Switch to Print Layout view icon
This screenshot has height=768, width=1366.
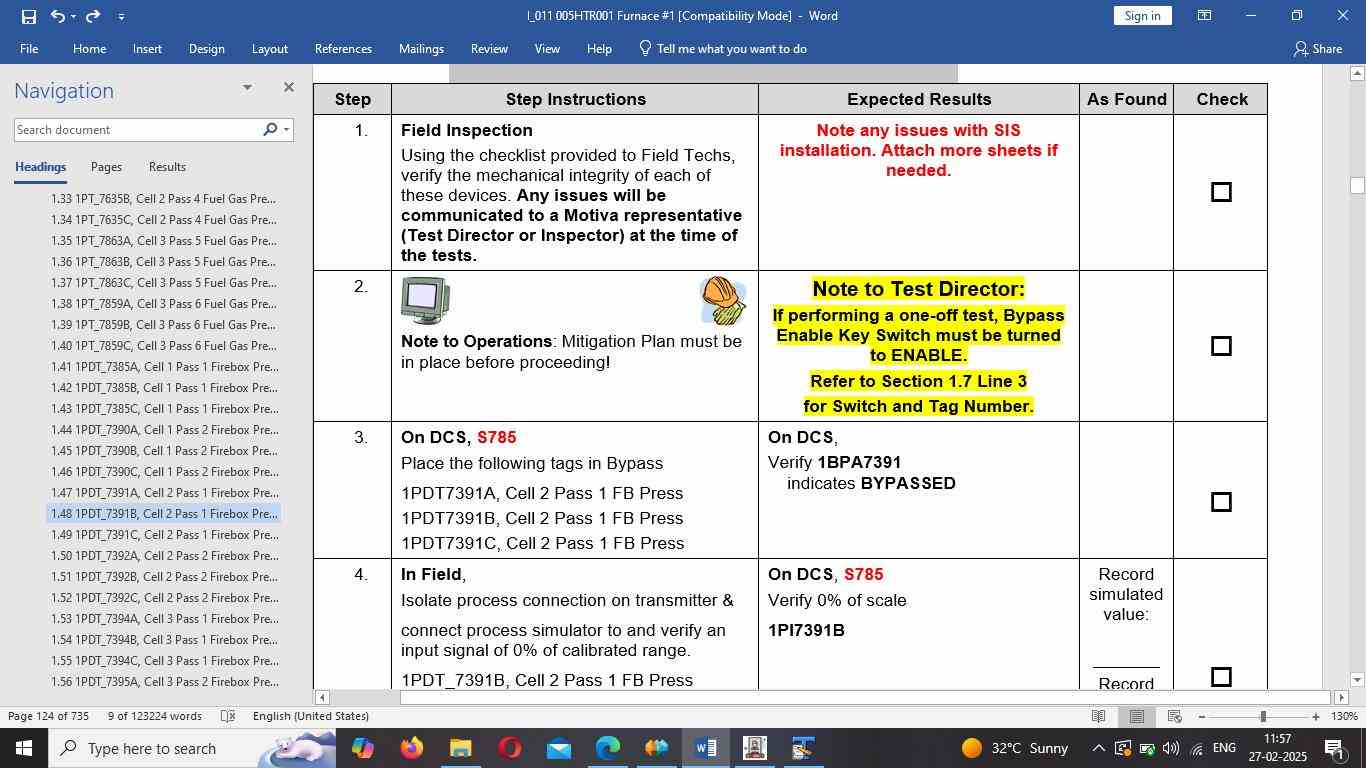point(1137,716)
